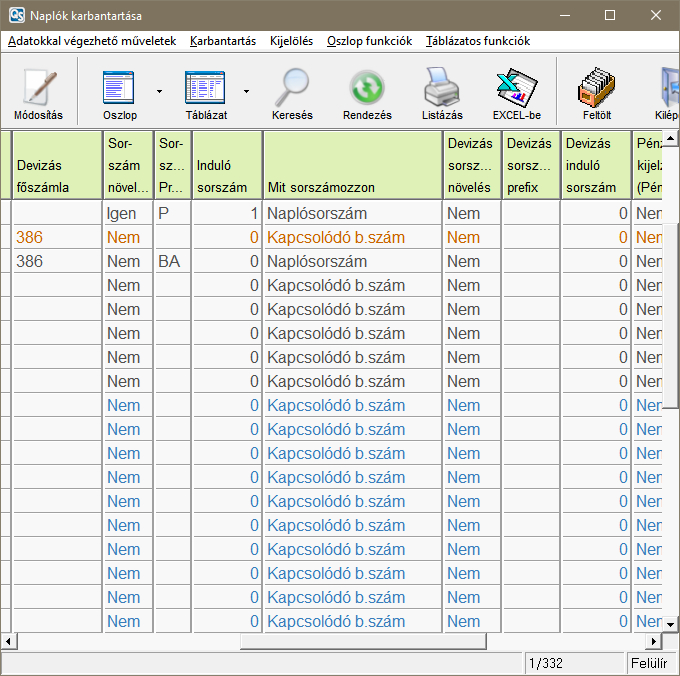Open the Karbantartás menu

click(x=223, y=41)
